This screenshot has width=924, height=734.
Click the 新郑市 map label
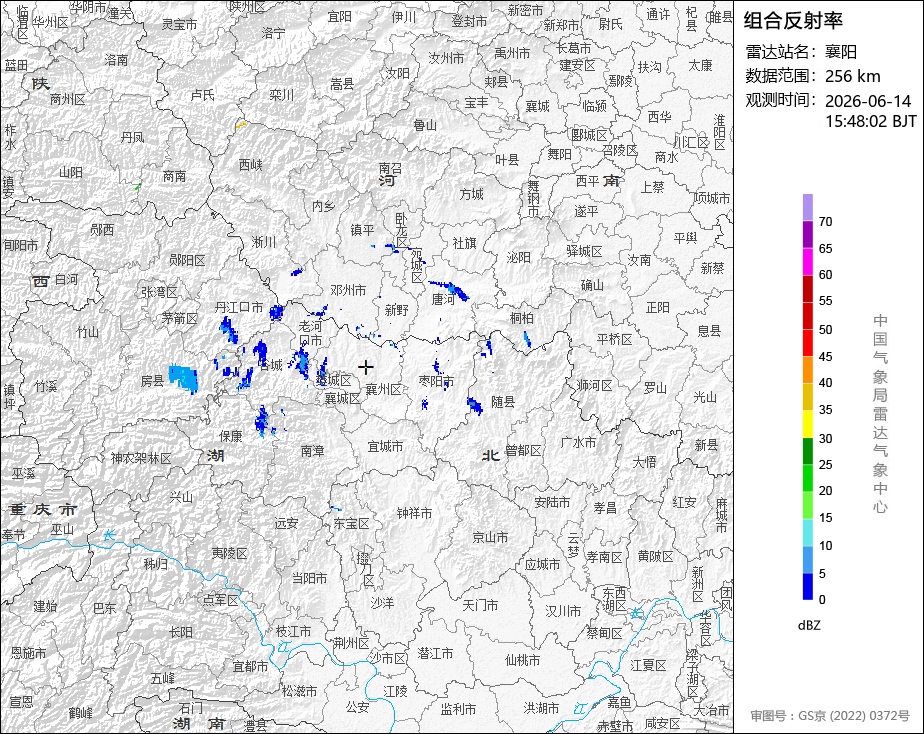coord(562,25)
